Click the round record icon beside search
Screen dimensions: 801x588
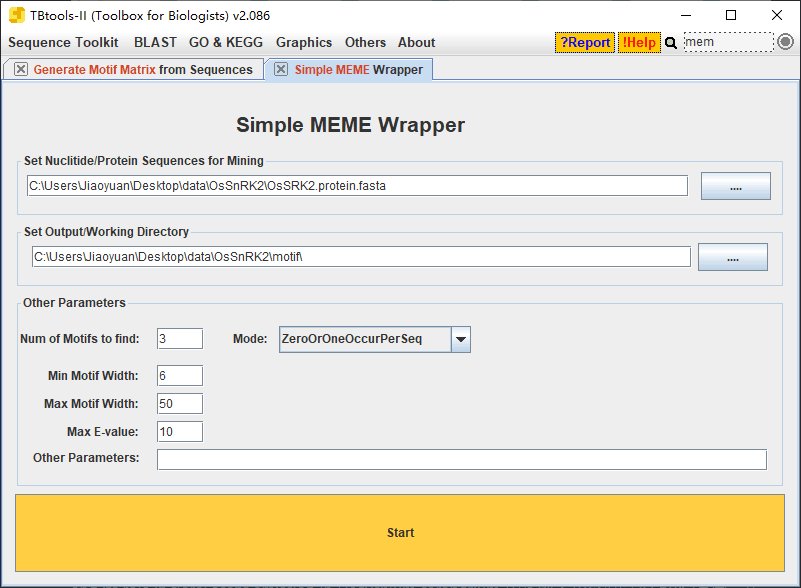(785, 42)
